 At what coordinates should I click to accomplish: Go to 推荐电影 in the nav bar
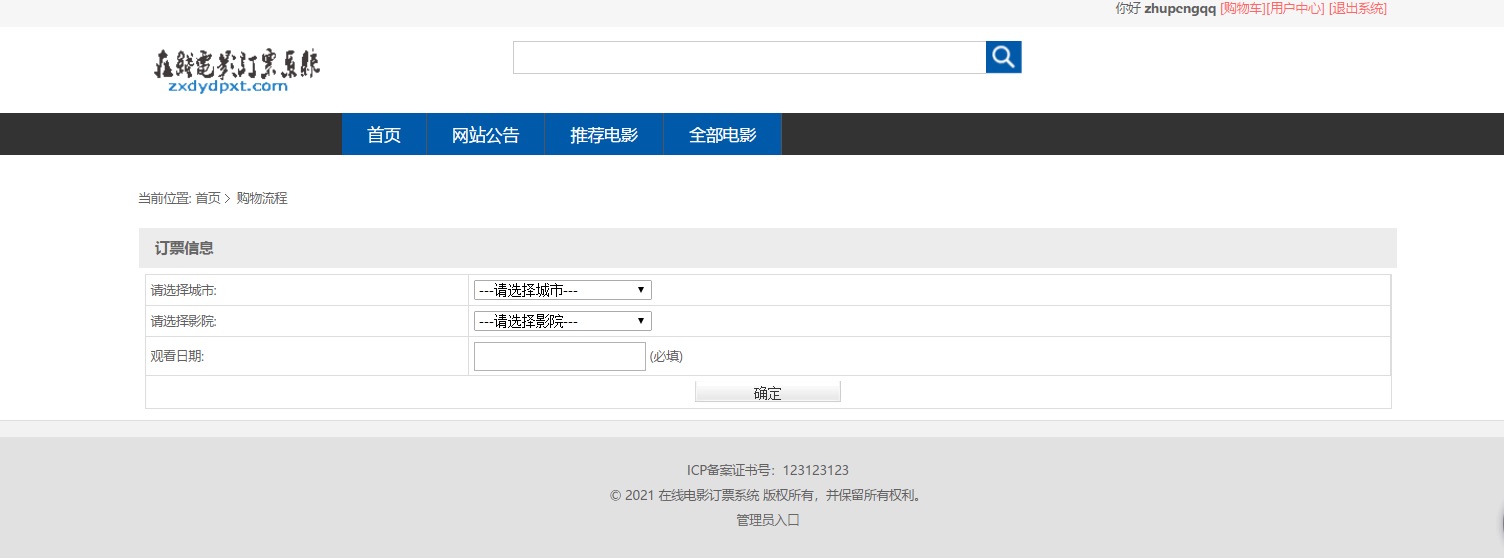click(x=604, y=135)
